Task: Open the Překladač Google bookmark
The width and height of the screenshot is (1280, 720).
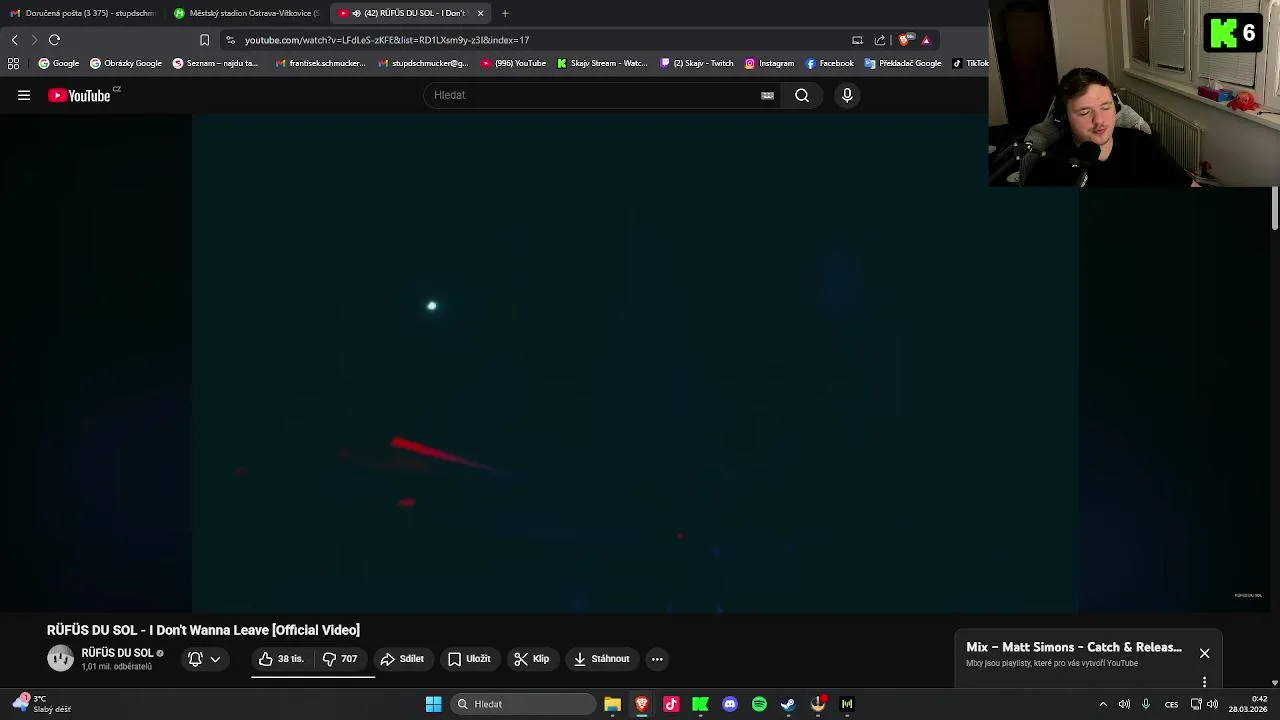Action: pos(903,63)
